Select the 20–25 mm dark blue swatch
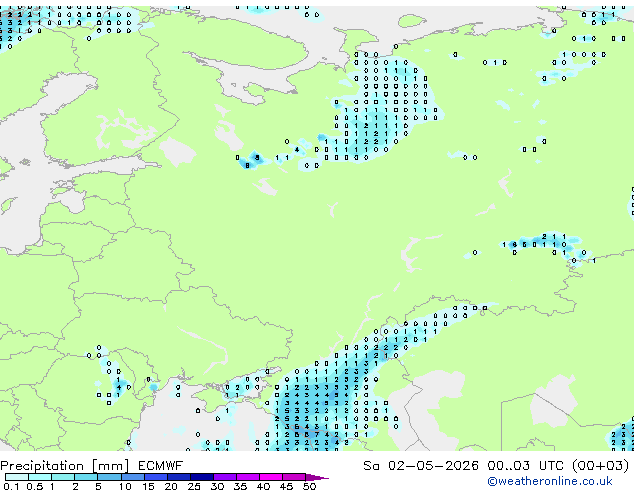634x490 pixels. 178,477
